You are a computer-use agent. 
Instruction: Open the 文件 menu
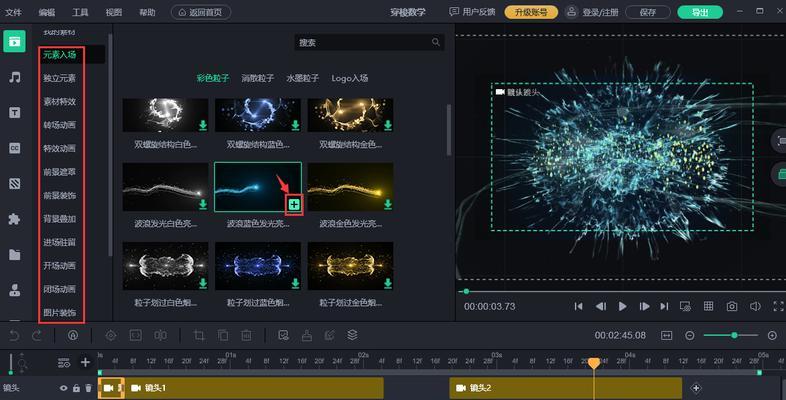[13, 12]
